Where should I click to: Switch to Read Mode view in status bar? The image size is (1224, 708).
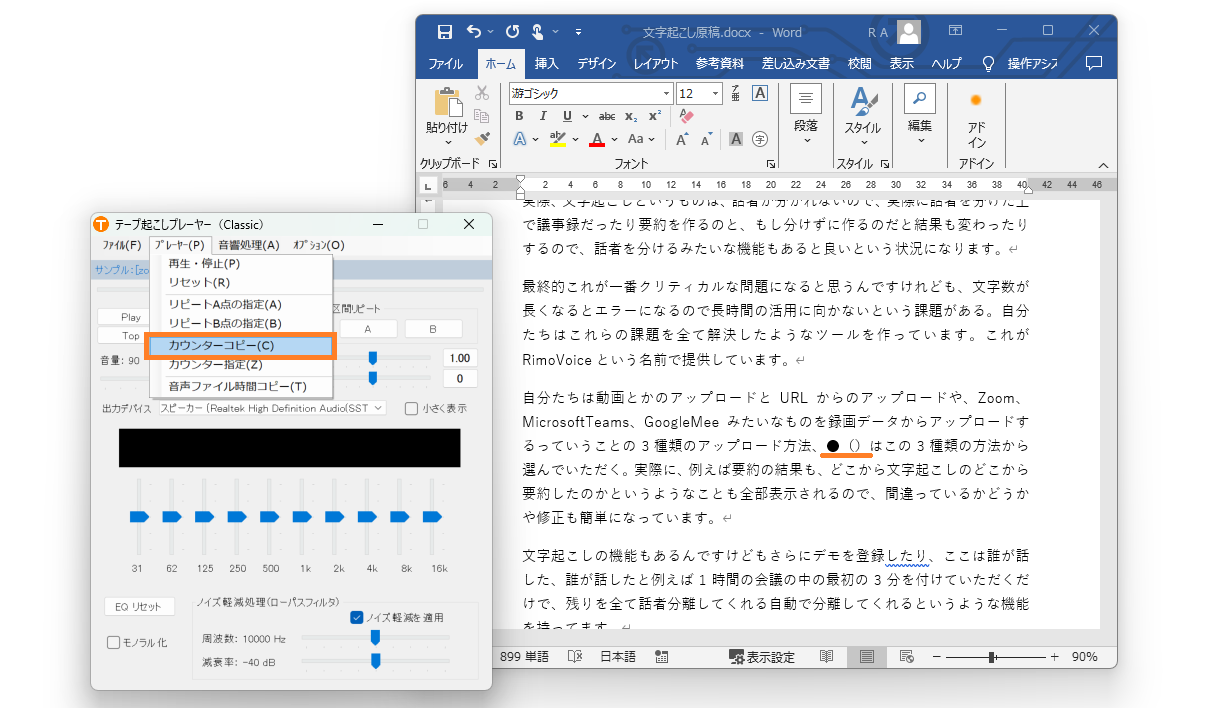click(826, 657)
